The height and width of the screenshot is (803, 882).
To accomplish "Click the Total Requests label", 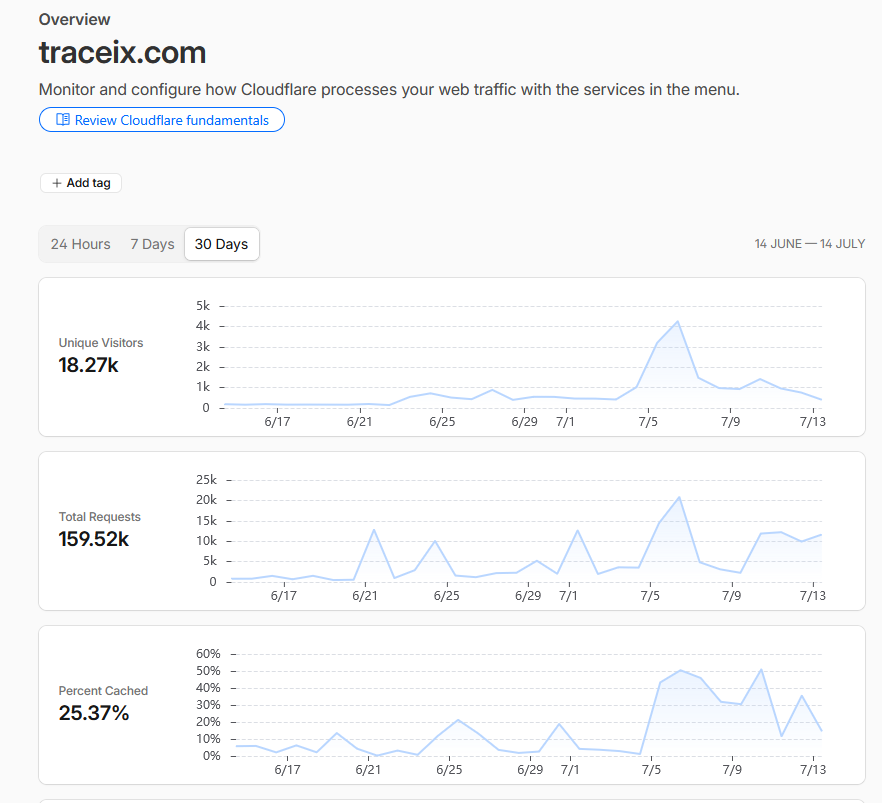I will [x=100, y=517].
